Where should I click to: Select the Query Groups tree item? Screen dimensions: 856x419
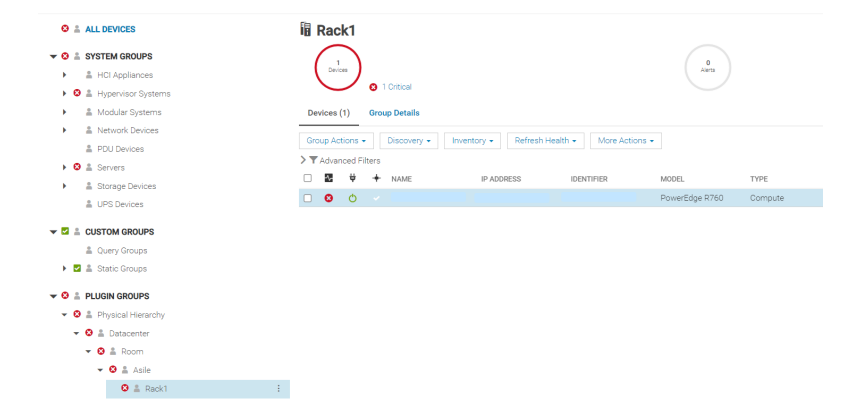122,250
